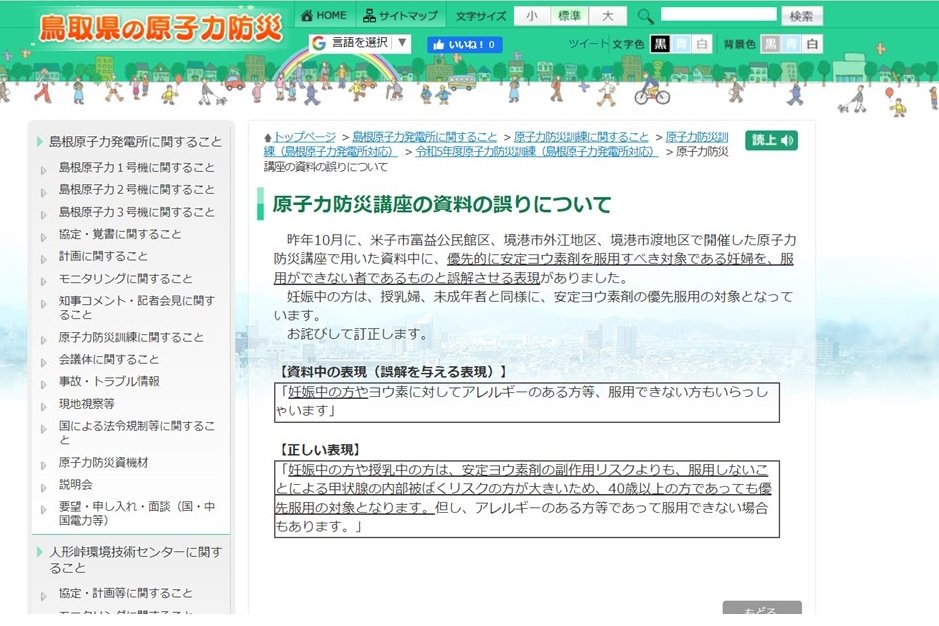The height and width of the screenshot is (626, 939).
Task: Follow the トップページ breadcrumb link
Action: coord(305,137)
